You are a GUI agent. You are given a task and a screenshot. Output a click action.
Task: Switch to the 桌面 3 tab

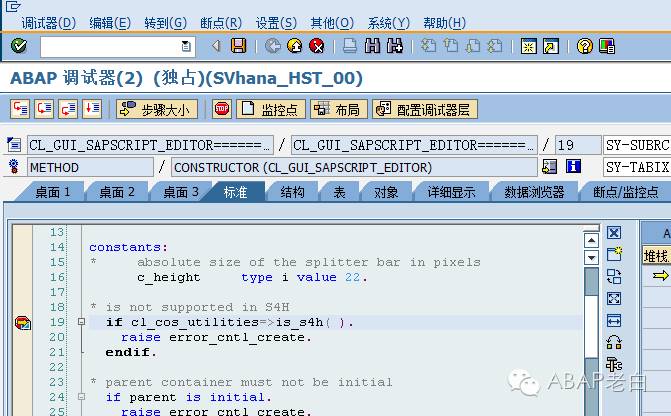pos(181,192)
